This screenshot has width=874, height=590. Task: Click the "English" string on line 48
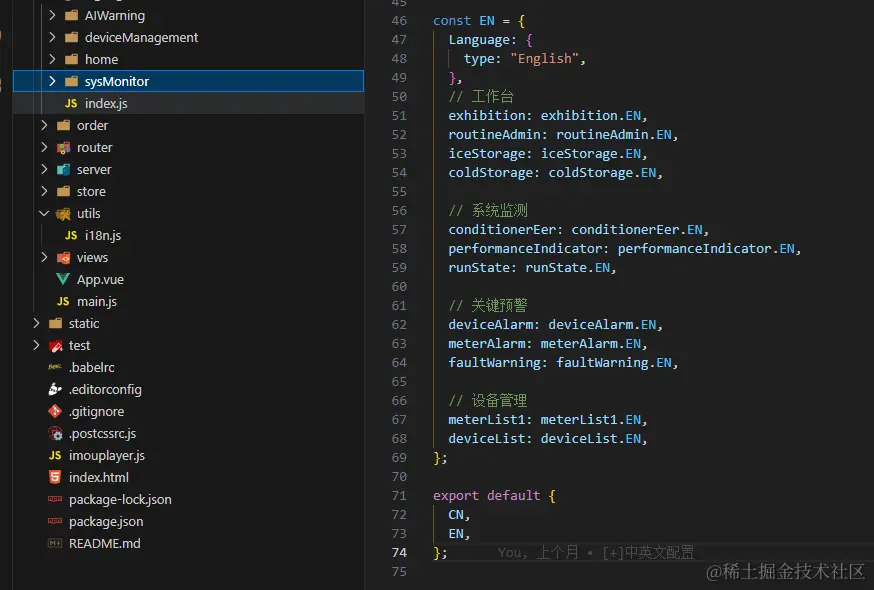[545, 59]
